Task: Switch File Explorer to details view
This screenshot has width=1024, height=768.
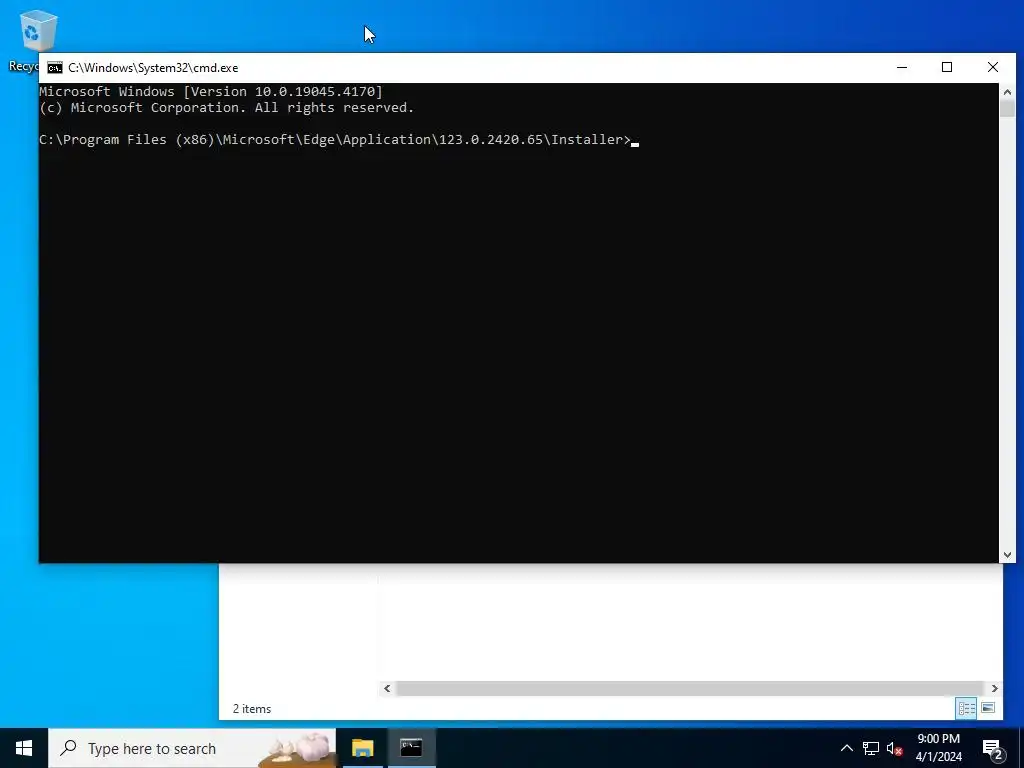Action: point(967,709)
